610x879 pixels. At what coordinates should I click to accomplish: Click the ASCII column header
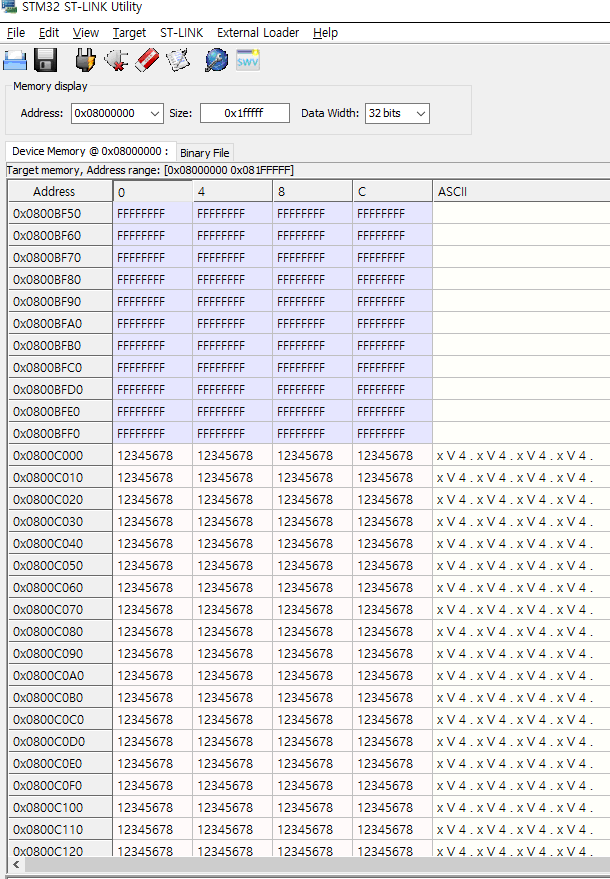point(521,191)
